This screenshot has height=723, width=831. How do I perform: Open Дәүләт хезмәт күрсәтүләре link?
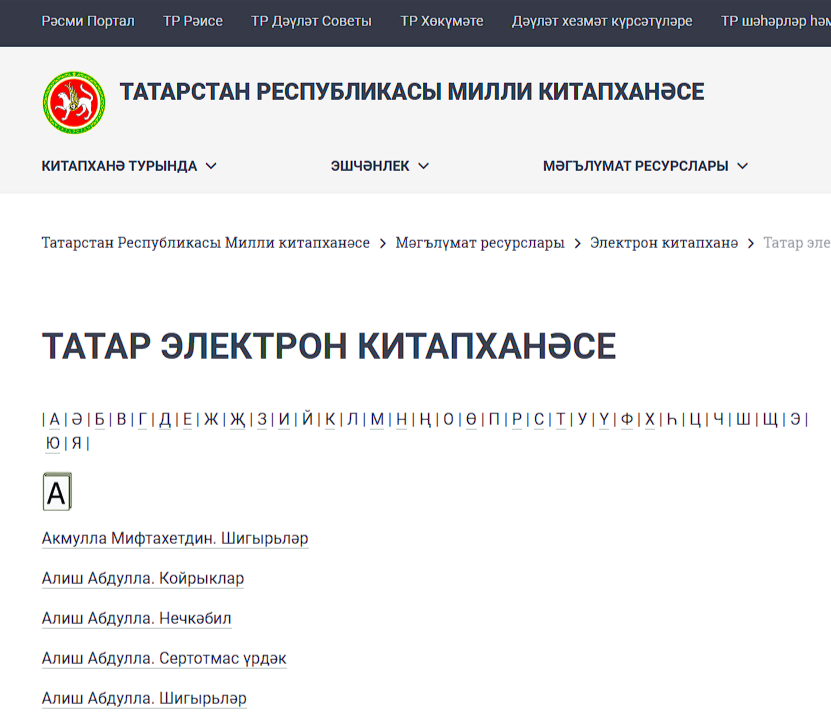pos(601,21)
